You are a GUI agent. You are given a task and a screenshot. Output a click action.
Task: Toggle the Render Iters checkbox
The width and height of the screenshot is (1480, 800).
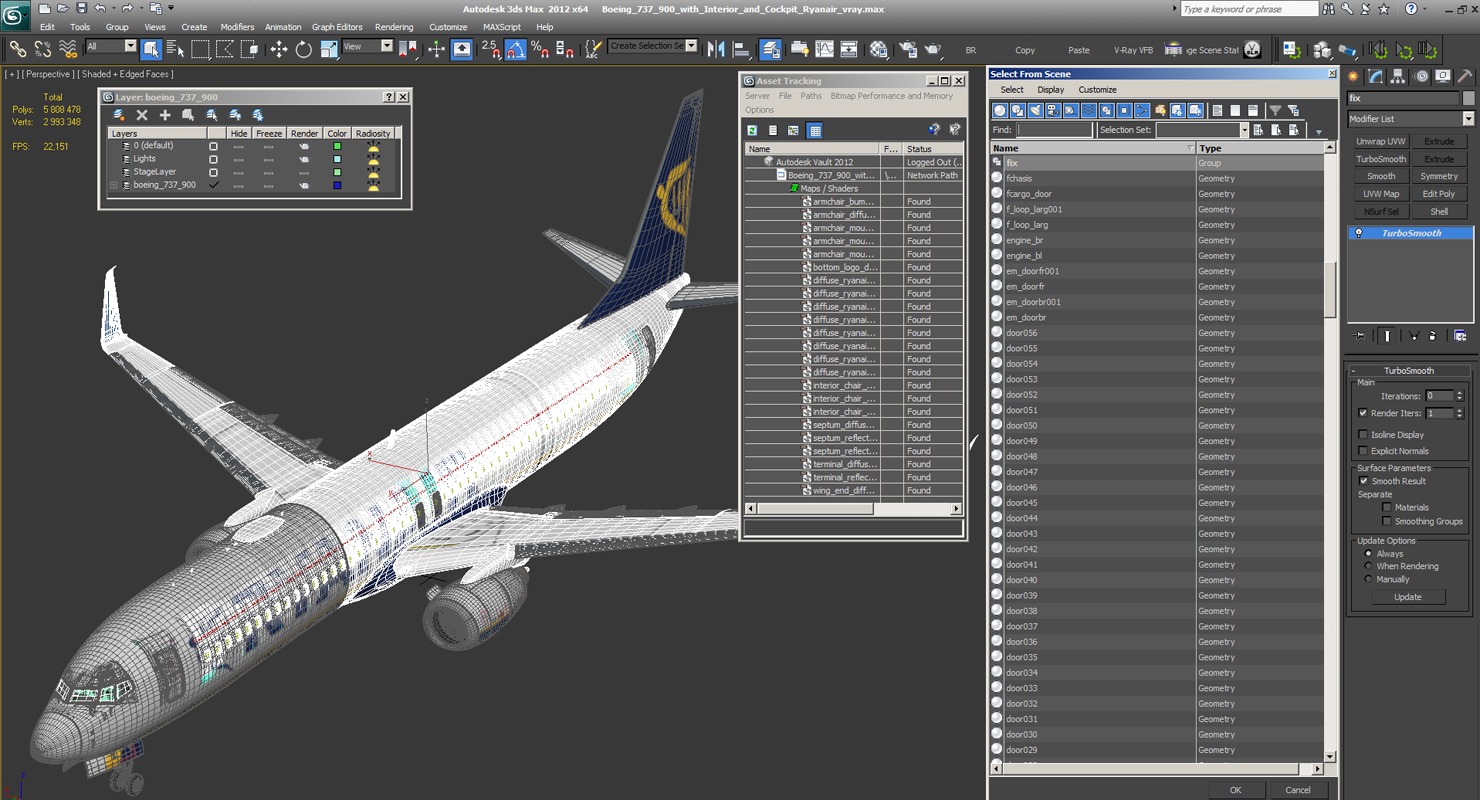pos(1363,413)
